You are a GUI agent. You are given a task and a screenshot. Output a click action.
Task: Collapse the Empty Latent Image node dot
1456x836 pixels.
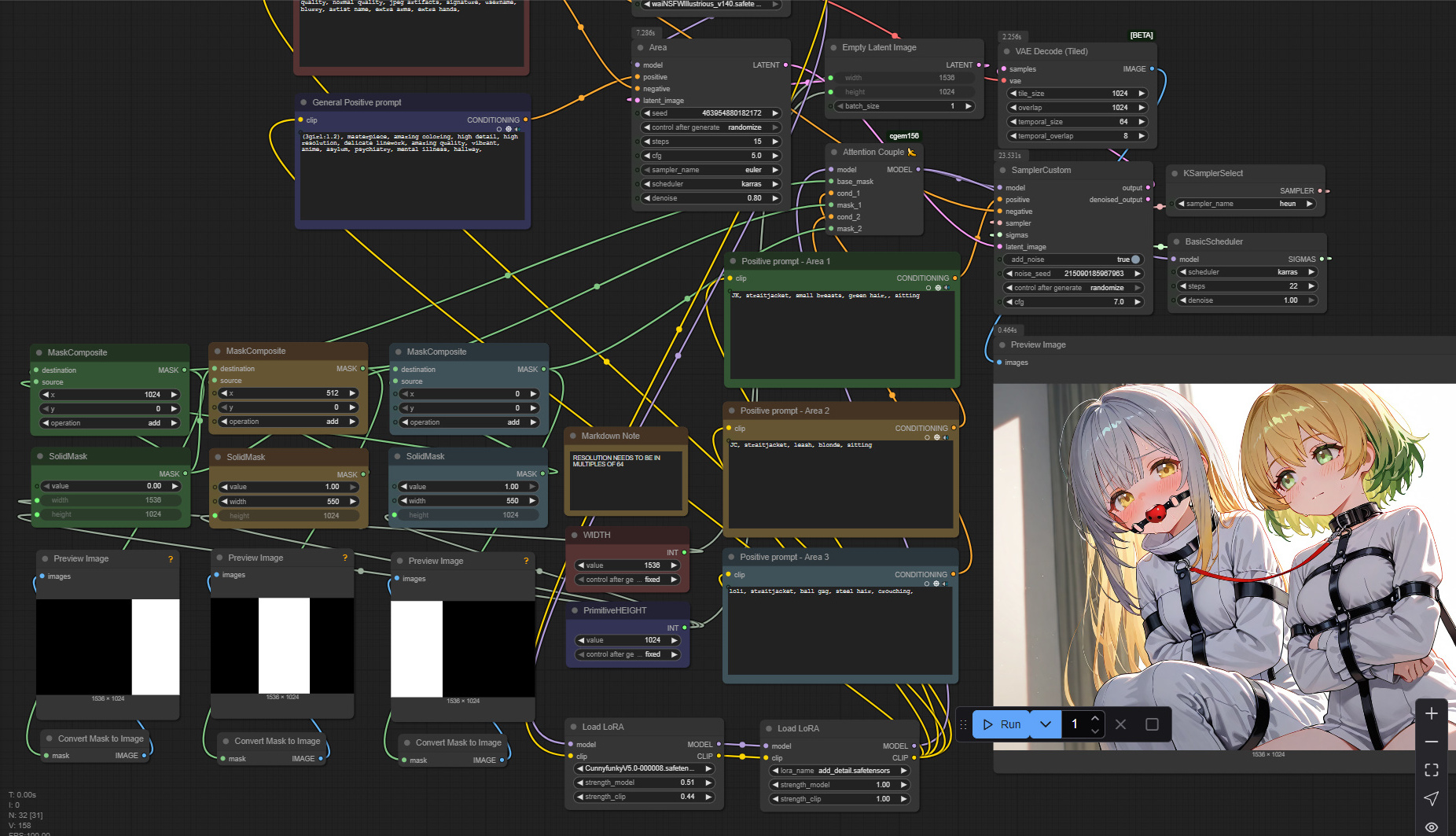[833, 48]
